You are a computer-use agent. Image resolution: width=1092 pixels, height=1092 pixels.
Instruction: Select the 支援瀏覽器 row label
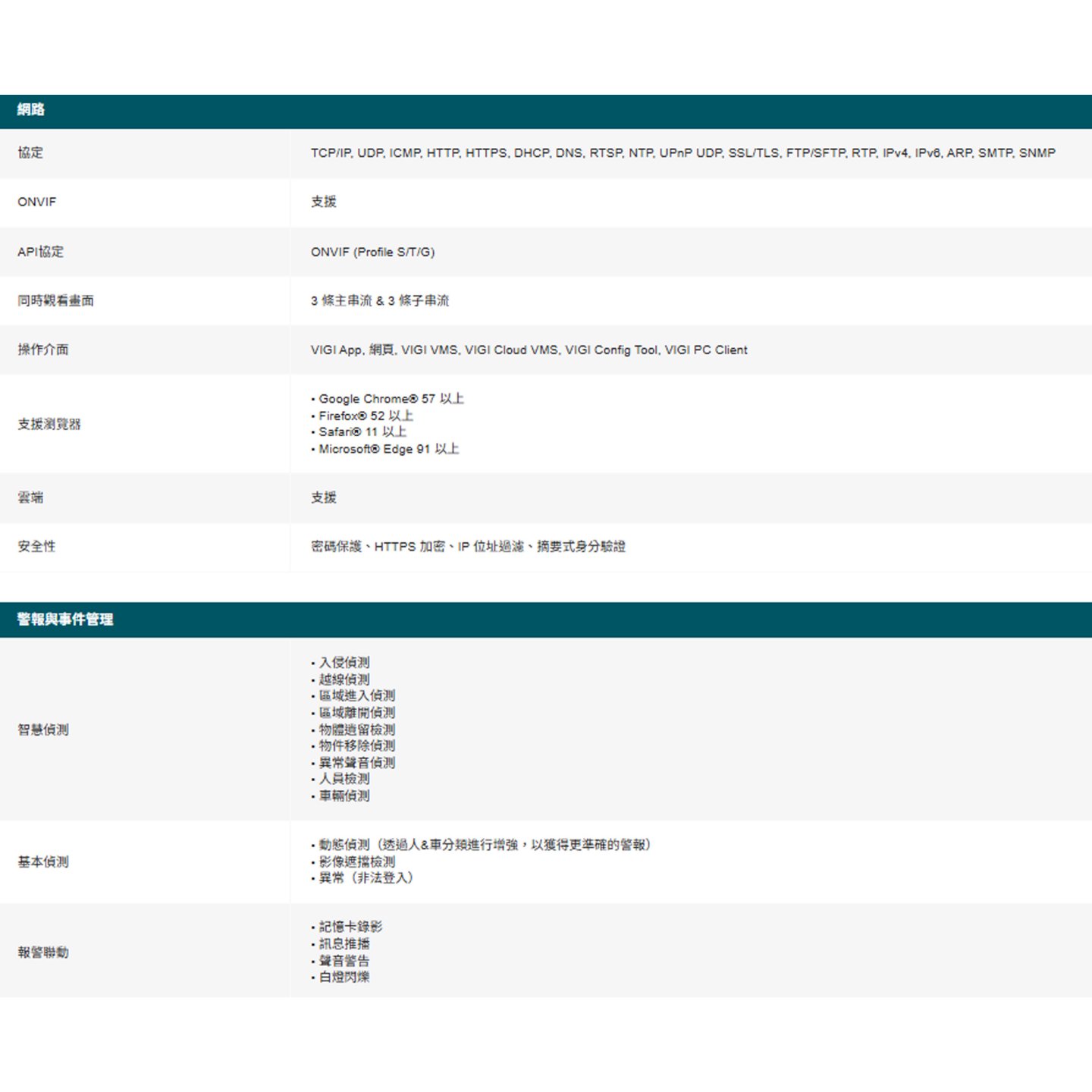coord(49,424)
